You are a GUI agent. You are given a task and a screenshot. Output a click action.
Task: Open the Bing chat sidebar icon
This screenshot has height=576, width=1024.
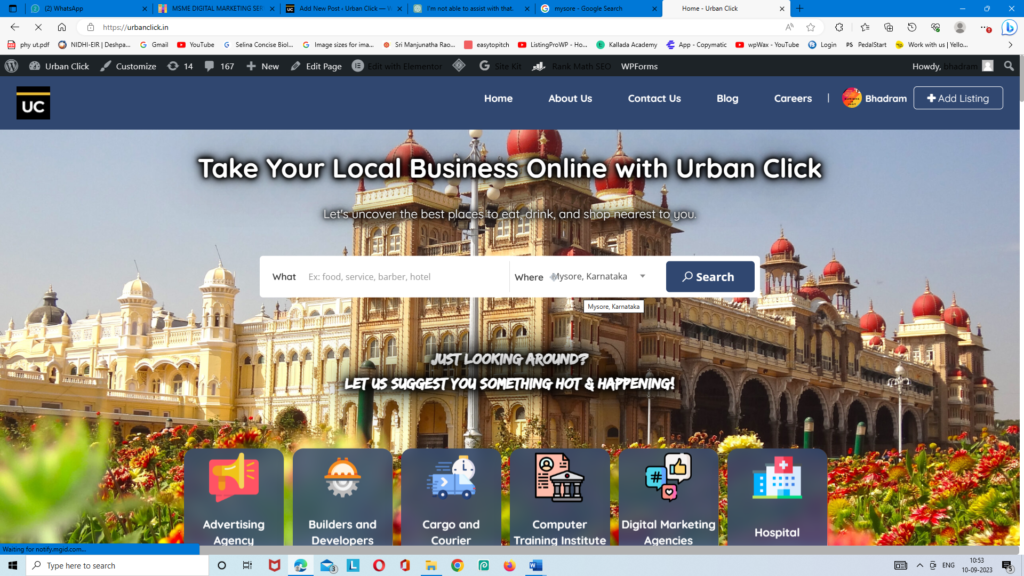1010,27
